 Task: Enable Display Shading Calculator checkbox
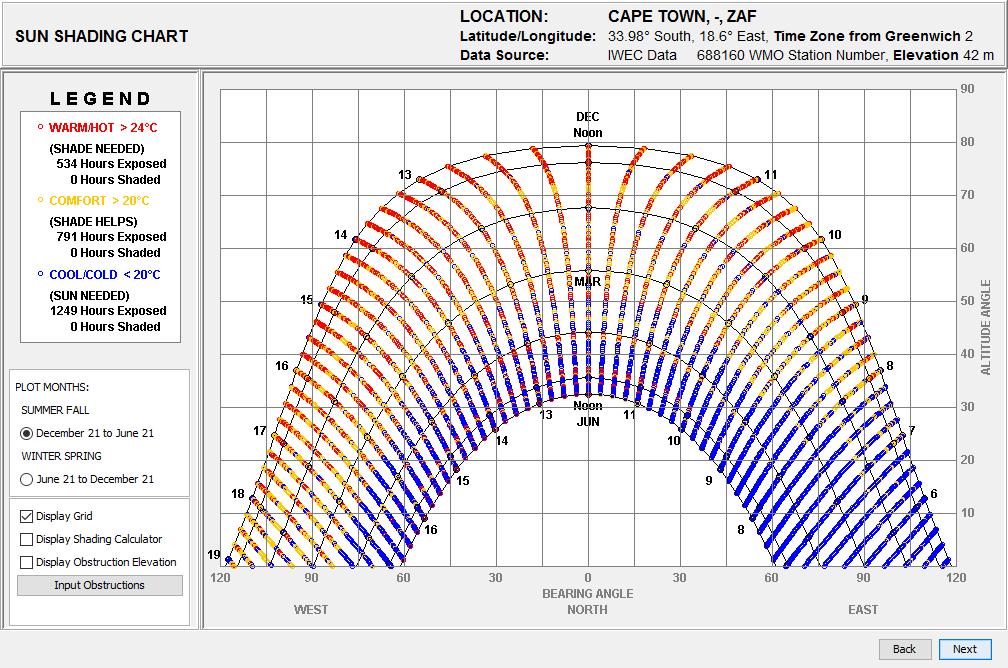pos(26,539)
